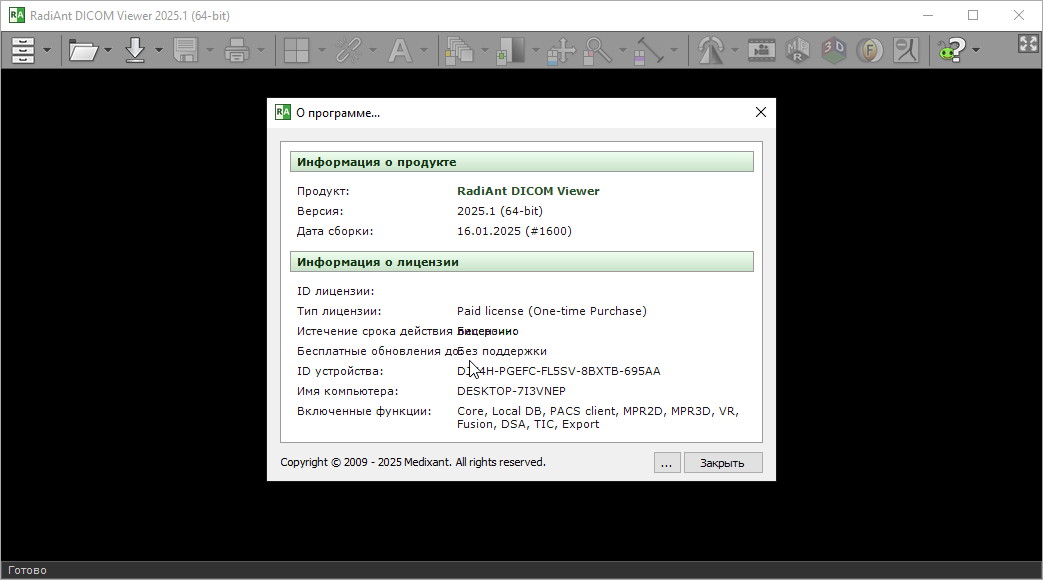
Task: Expand the annotations letter A dropdown arrow
Action: 424,50
